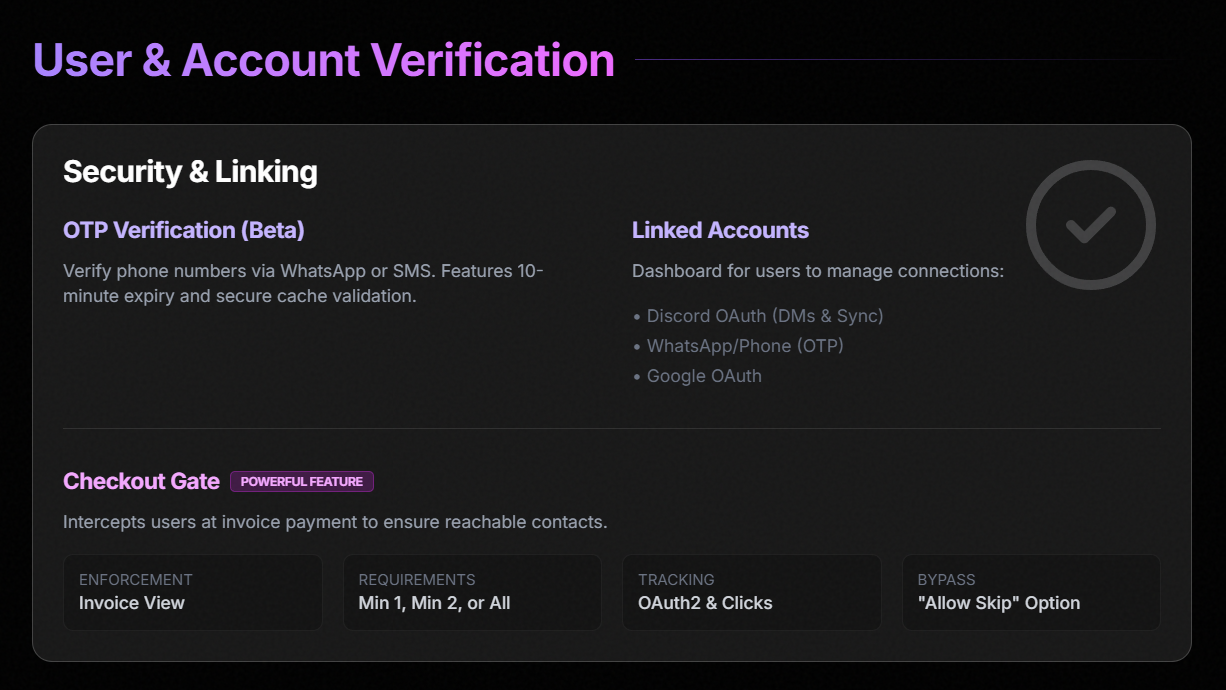Image resolution: width=1226 pixels, height=690 pixels.
Task: Click the 'Intercepts users at invoice payment' text
Action: tap(334, 522)
